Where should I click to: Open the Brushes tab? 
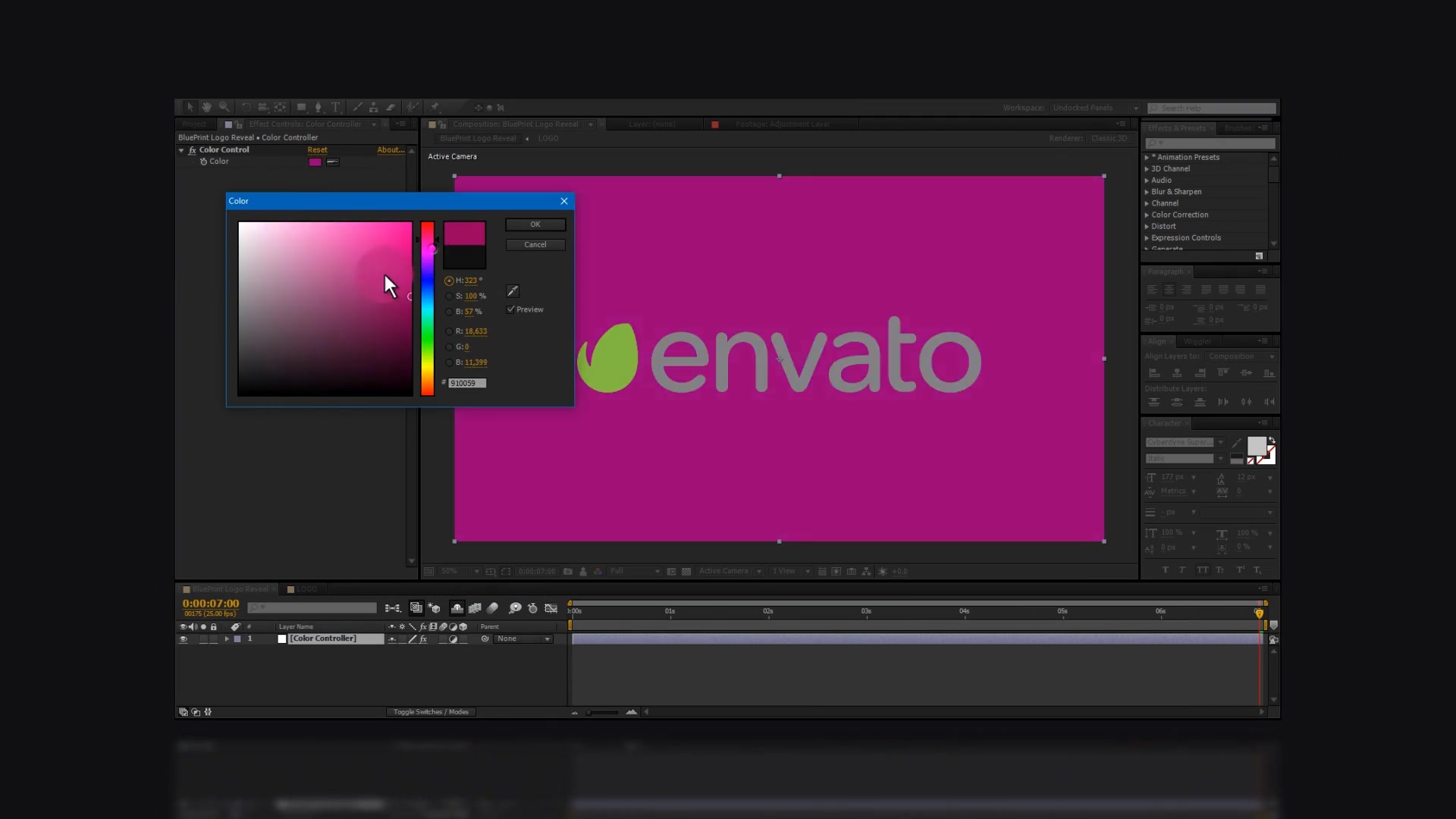(x=1238, y=128)
